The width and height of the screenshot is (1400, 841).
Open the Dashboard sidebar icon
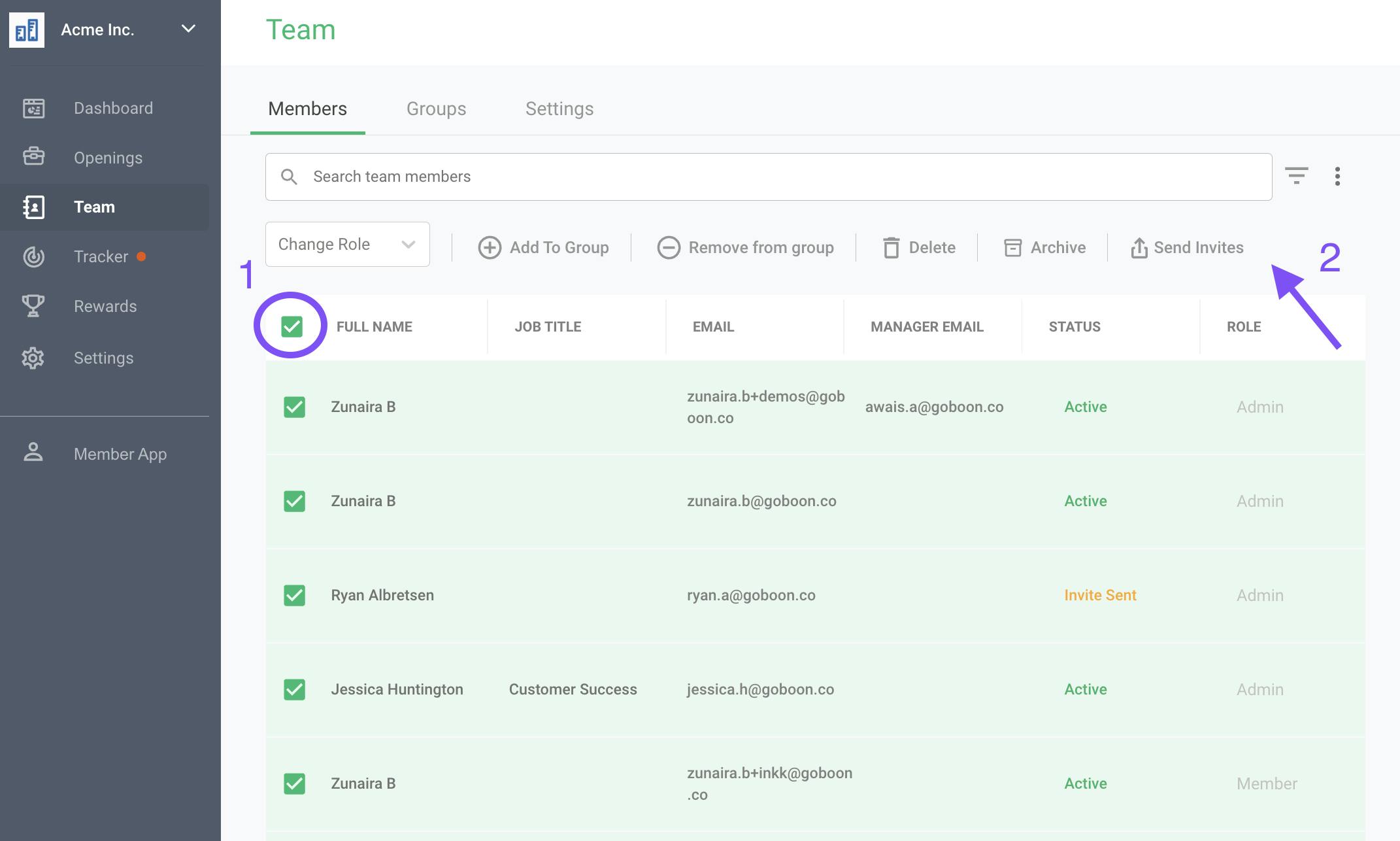[33, 108]
